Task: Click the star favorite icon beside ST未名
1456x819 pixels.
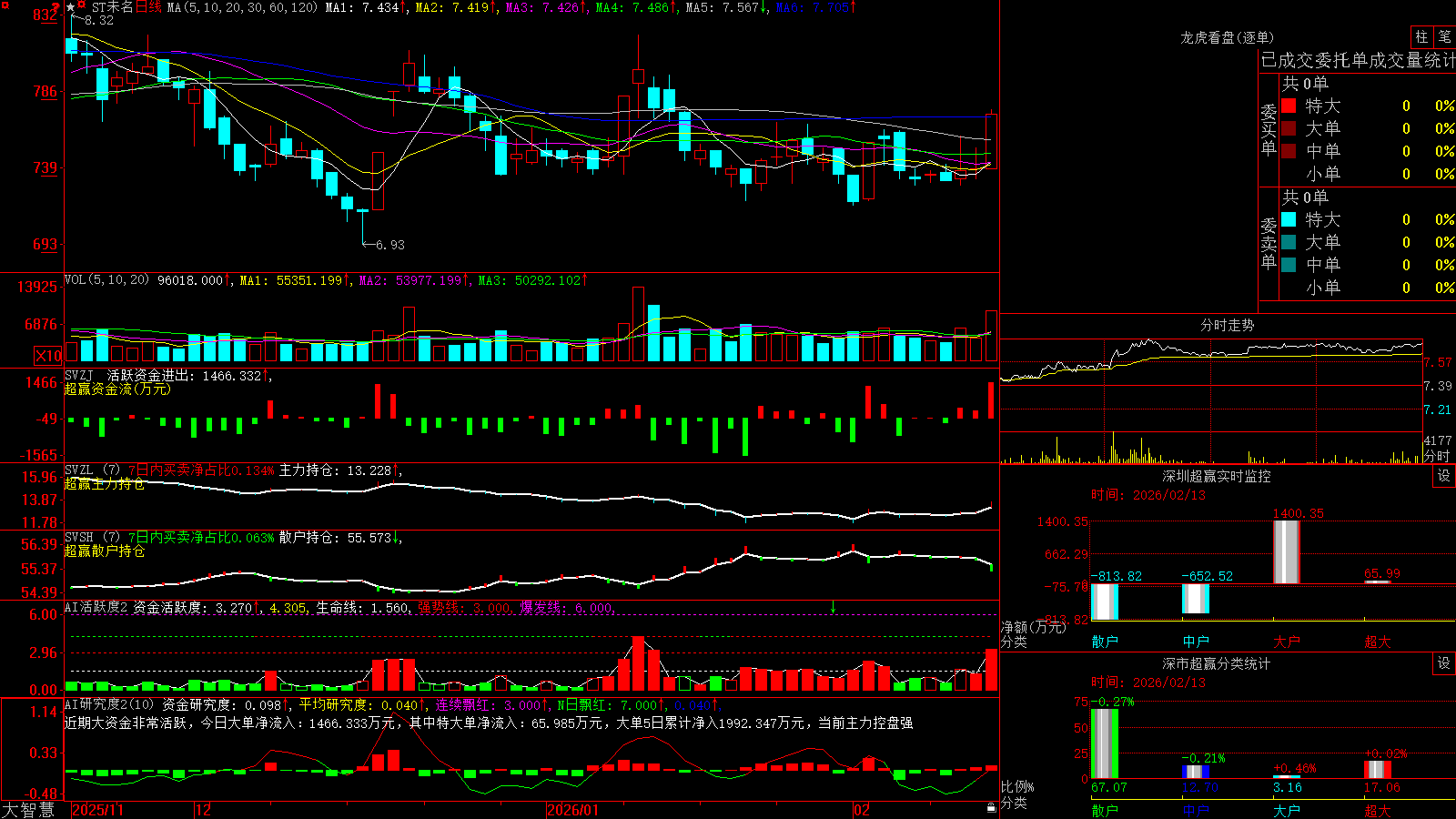Action: (70, 7)
